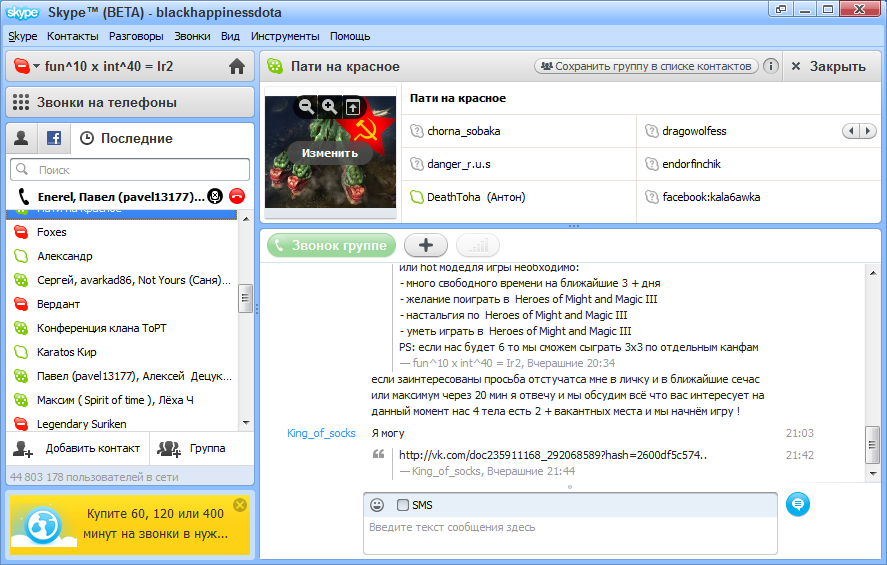Viewport: 887px width, 565px height.
Task: Switch to the Facebook contacts tab
Action: coord(54,138)
